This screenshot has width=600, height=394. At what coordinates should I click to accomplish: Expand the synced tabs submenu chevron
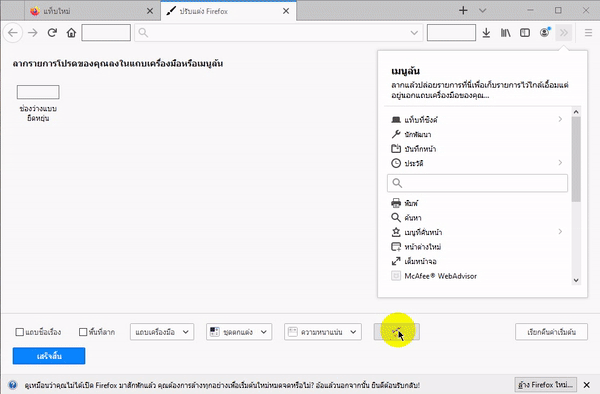coord(560,119)
